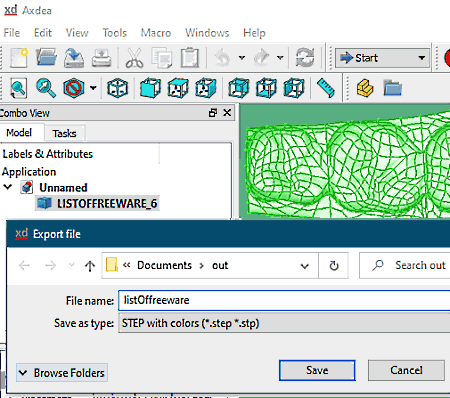Open the Macro menu
The width and height of the screenshot is (450, 398).
pos(156,33)
